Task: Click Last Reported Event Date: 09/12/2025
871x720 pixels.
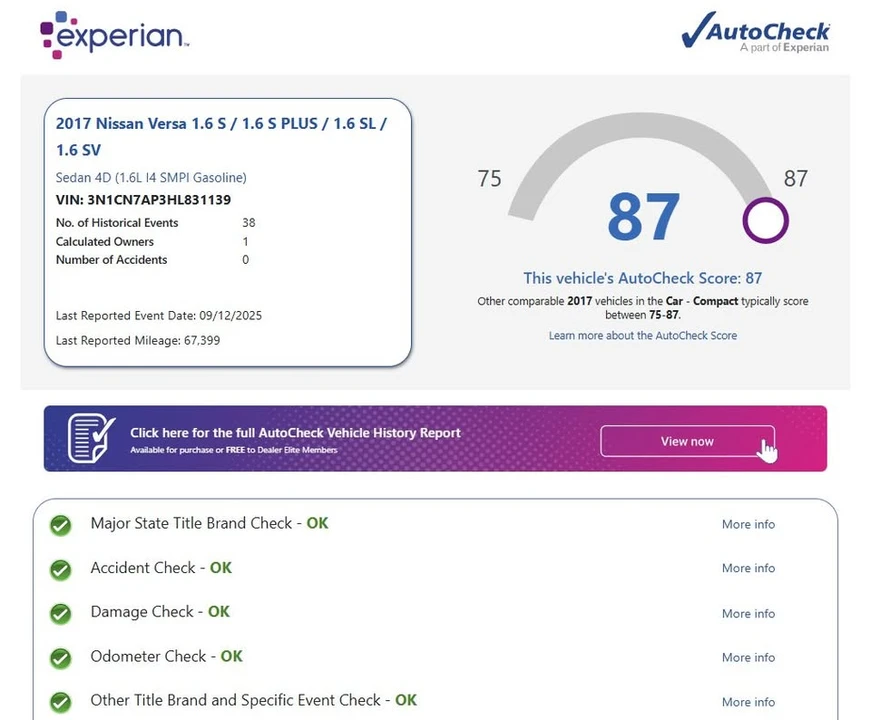Action: point(159,316)
